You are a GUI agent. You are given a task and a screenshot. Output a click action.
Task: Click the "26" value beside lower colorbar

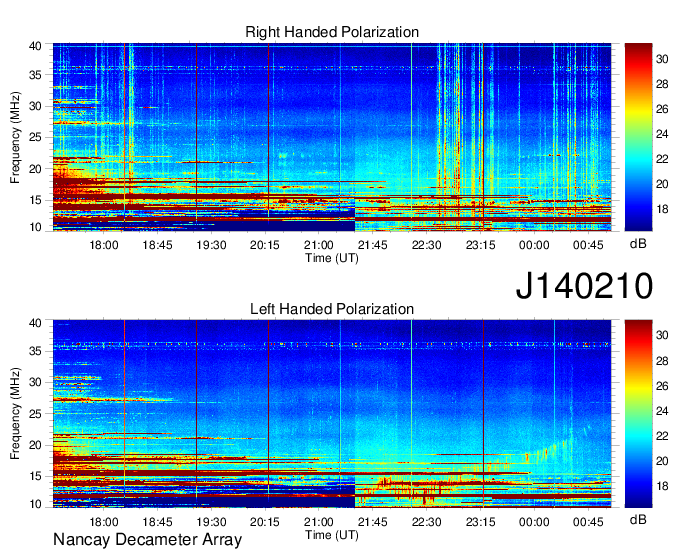coord(662,386)
